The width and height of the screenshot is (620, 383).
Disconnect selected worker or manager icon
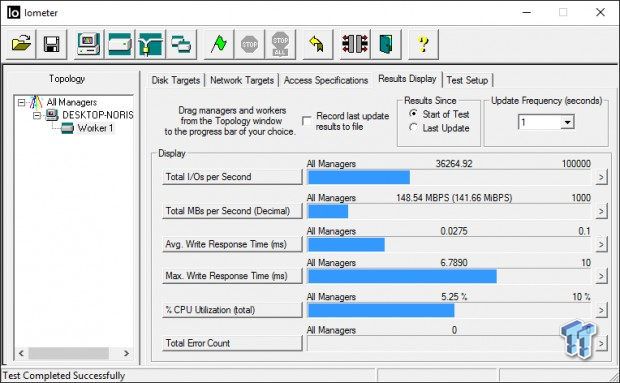tap(355, 44)
